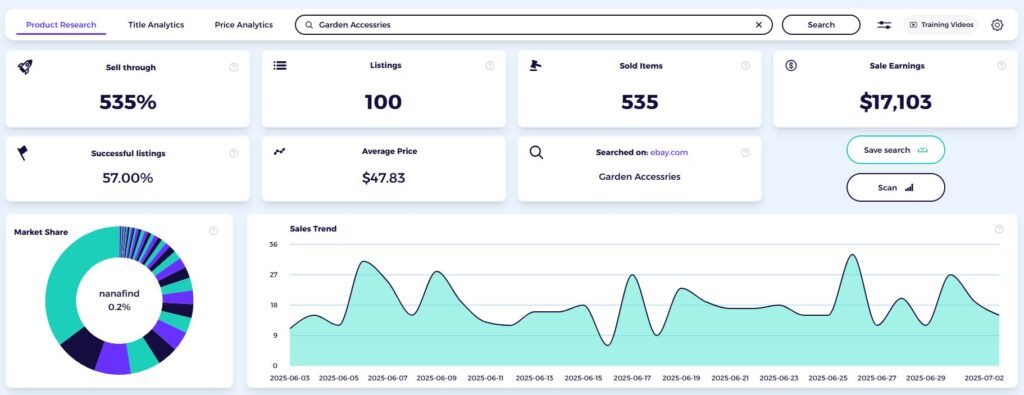1024x395 pixels.
Task: Click the Sell through rocket icon
Action: (25, 67)
